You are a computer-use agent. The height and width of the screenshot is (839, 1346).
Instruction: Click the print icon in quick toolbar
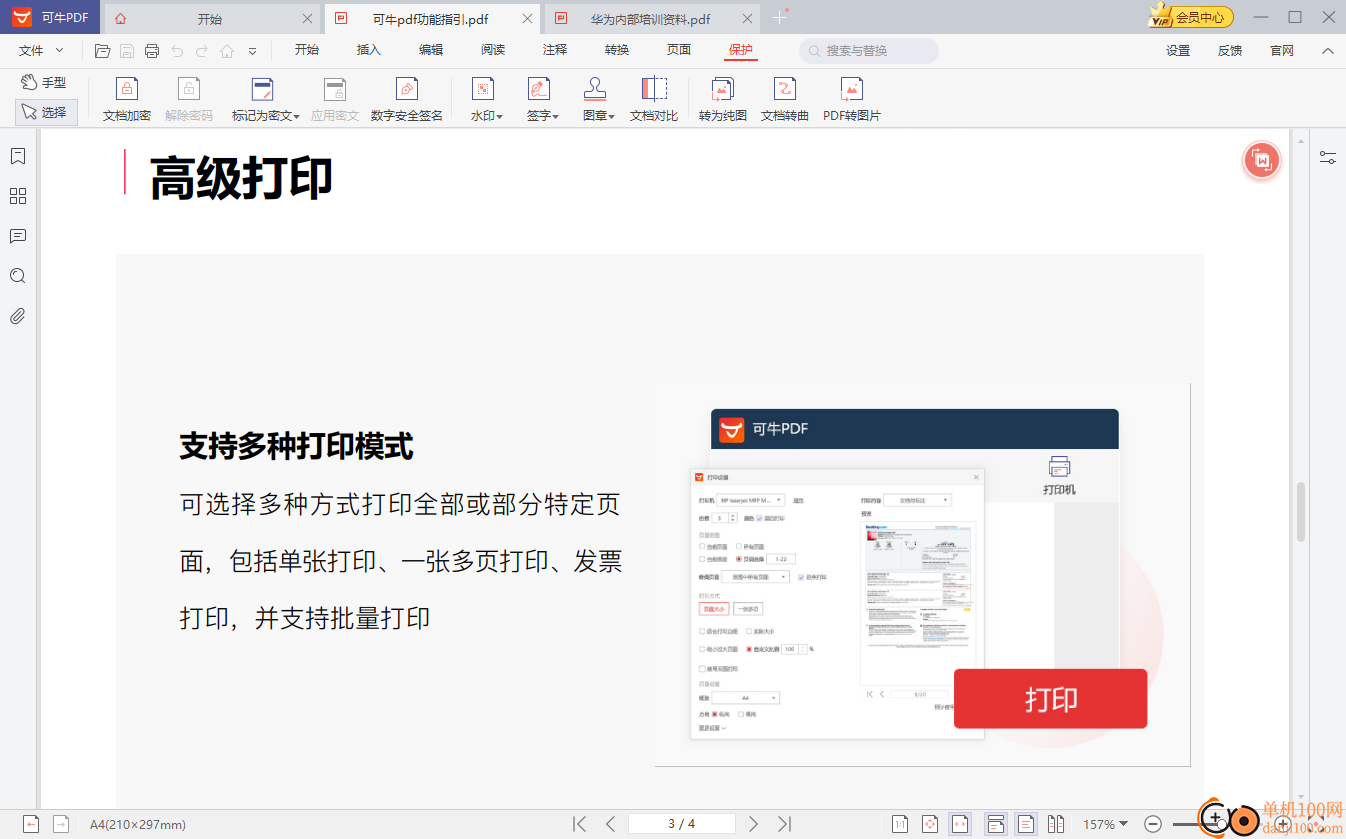pos(152,51)
